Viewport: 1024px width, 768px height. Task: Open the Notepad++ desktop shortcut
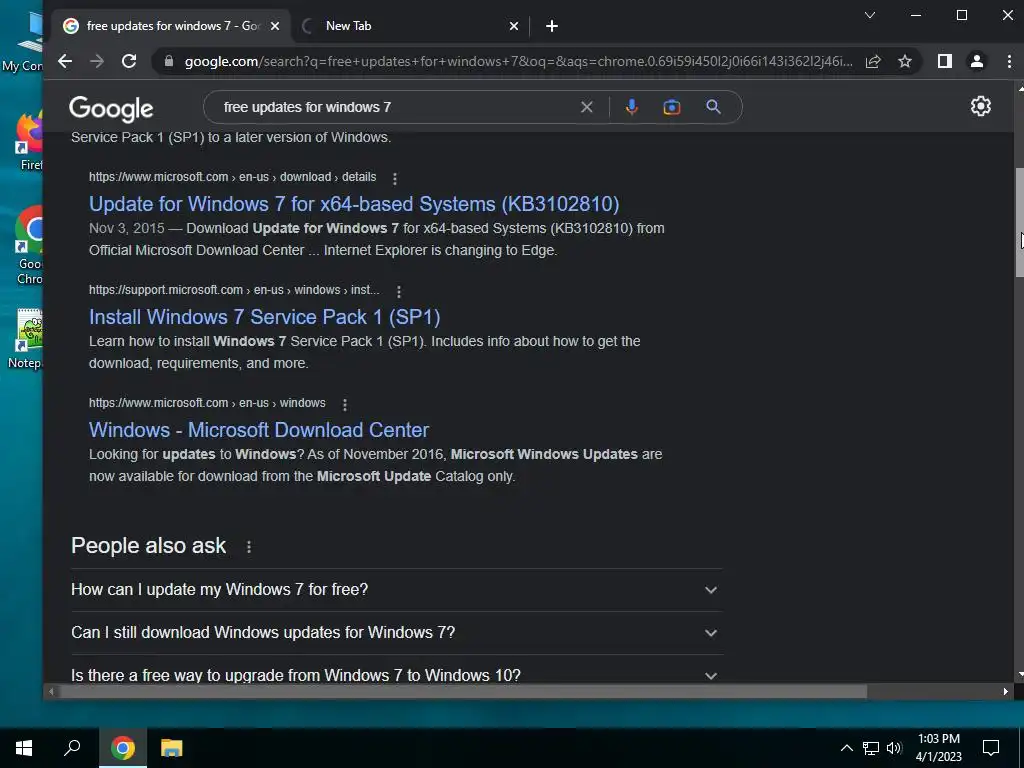click(28, 338)
